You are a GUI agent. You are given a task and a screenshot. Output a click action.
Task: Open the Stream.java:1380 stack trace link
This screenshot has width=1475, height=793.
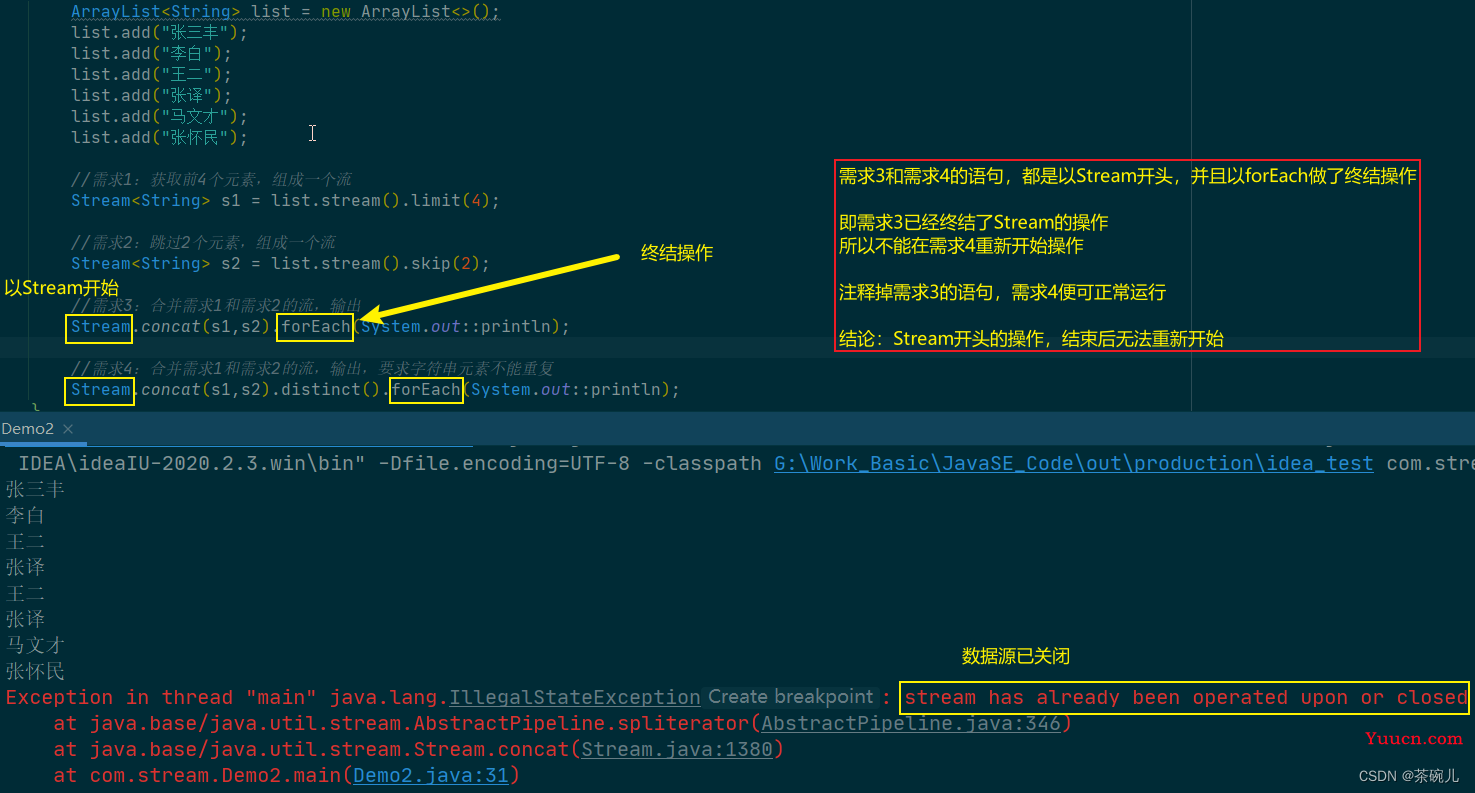click(676, 749)
